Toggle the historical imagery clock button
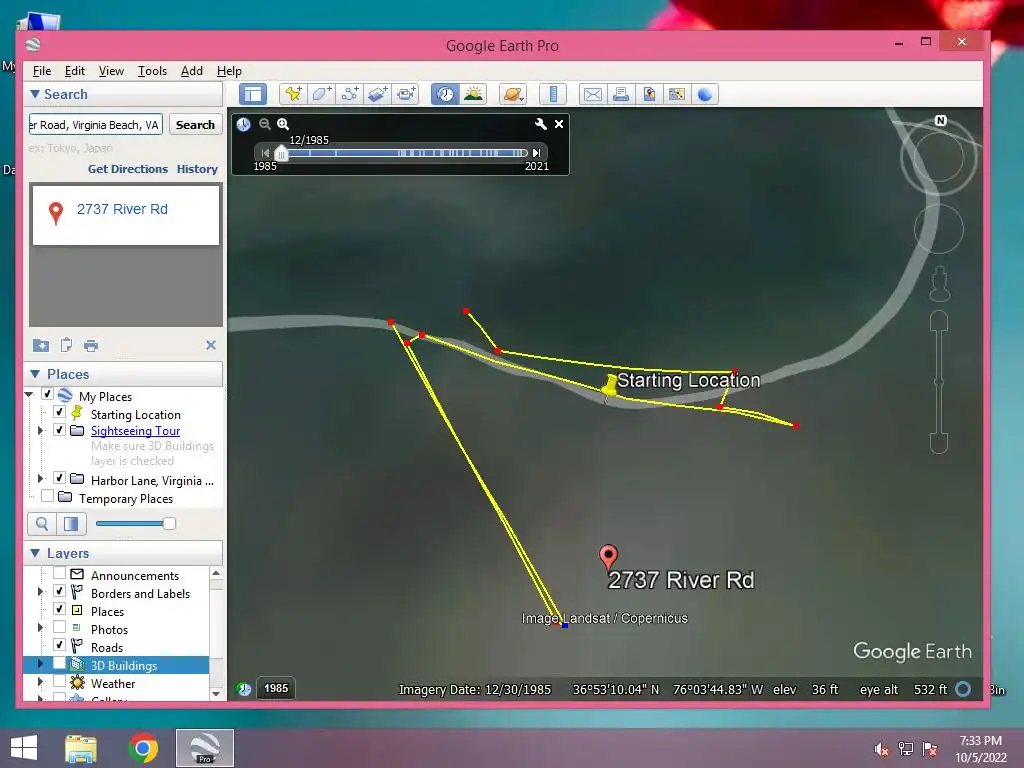Viewport: 1024px width, 768px height. (445, 94)
